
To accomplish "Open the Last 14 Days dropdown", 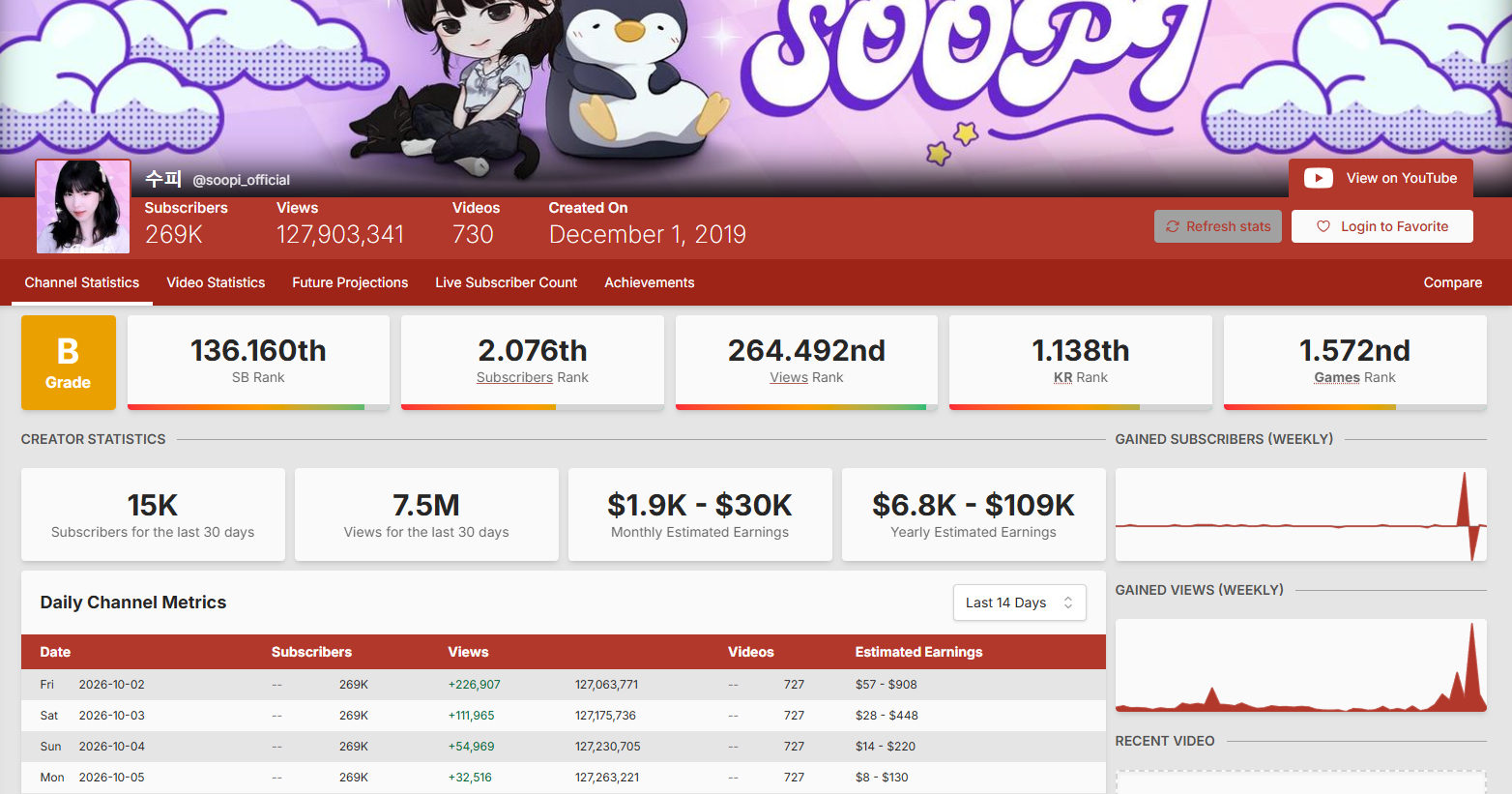I will (x=1019, y=603).
